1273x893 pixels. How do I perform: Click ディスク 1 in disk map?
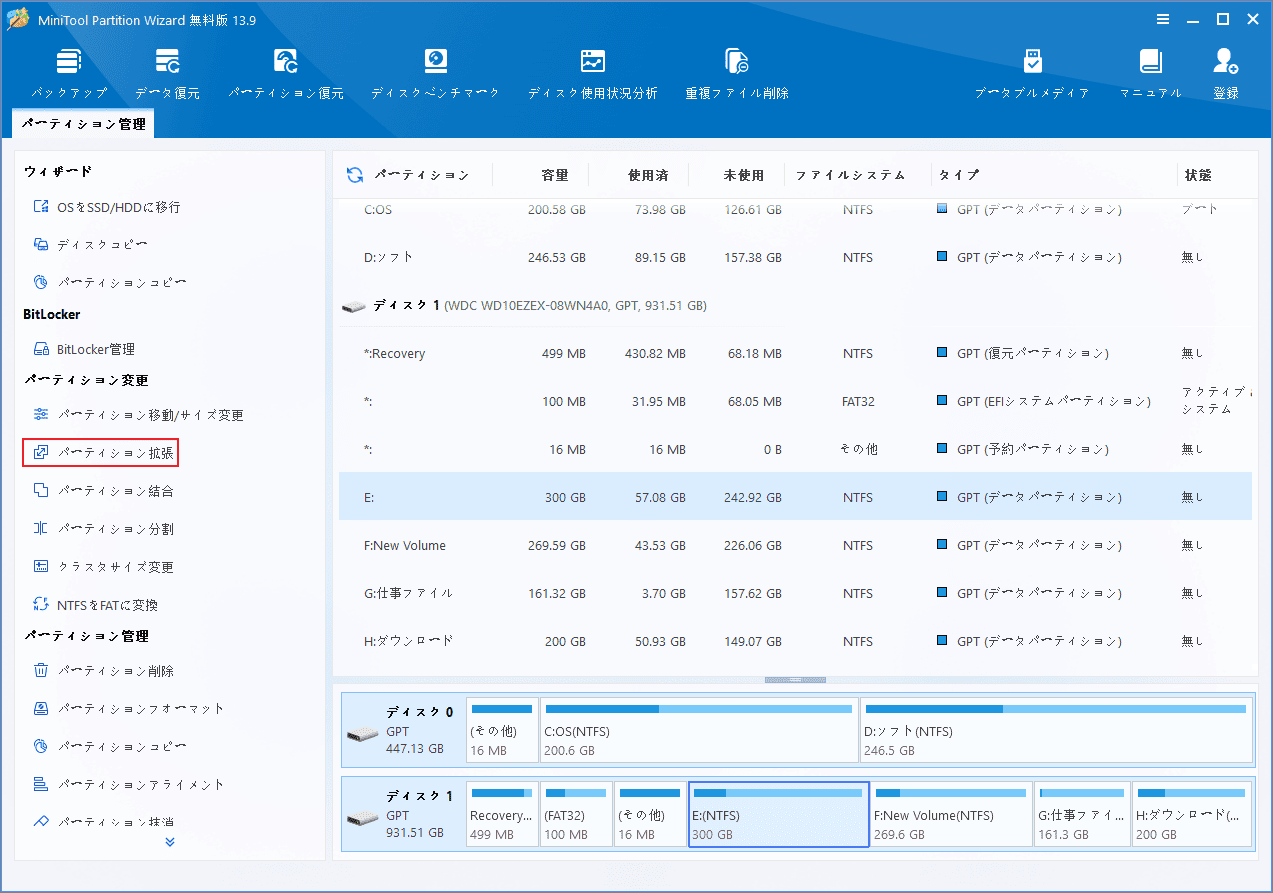tap(402, 814)
